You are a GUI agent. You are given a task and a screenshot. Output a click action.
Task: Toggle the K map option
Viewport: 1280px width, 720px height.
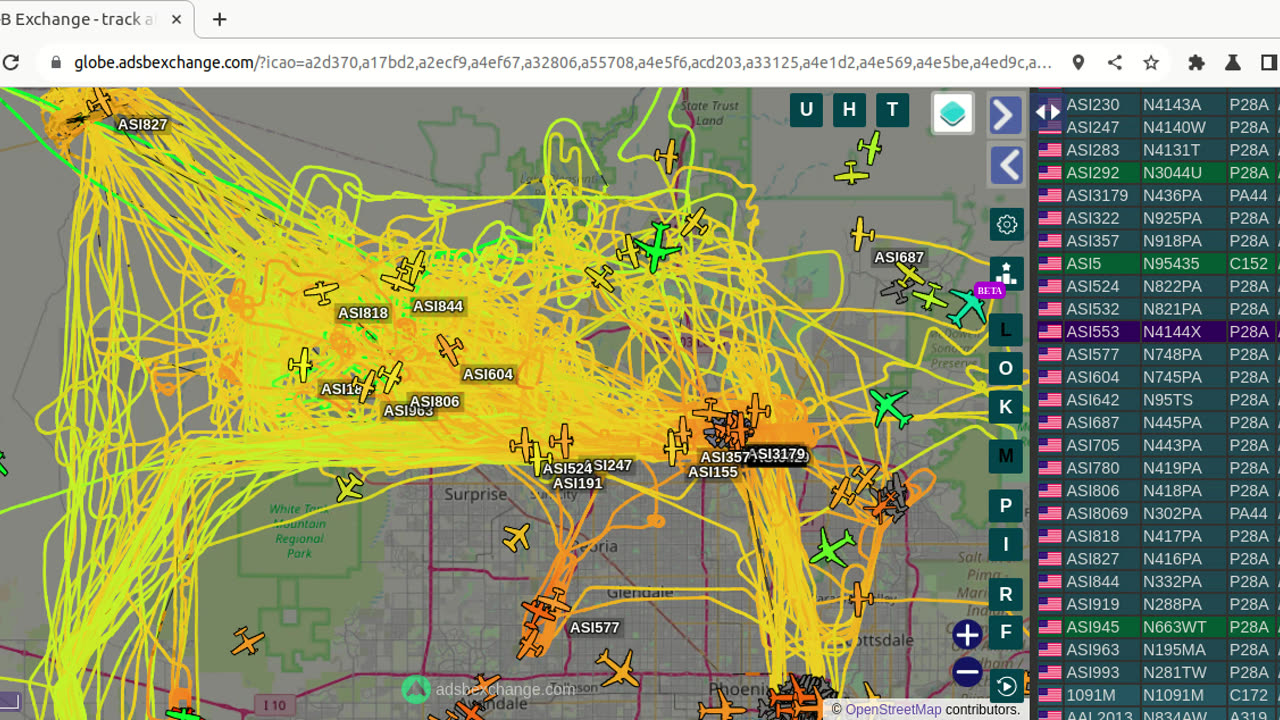pos(1006,407)
